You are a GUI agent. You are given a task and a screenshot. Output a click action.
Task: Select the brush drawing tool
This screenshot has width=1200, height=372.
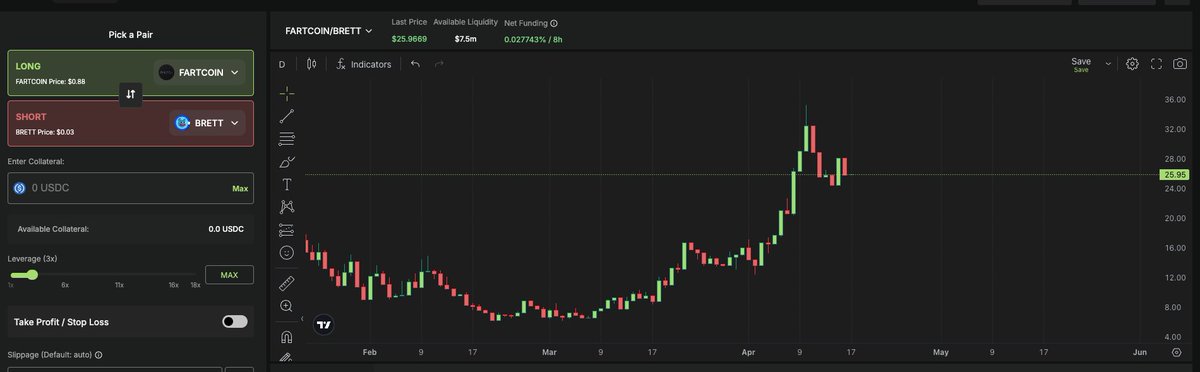click(287, 162)
